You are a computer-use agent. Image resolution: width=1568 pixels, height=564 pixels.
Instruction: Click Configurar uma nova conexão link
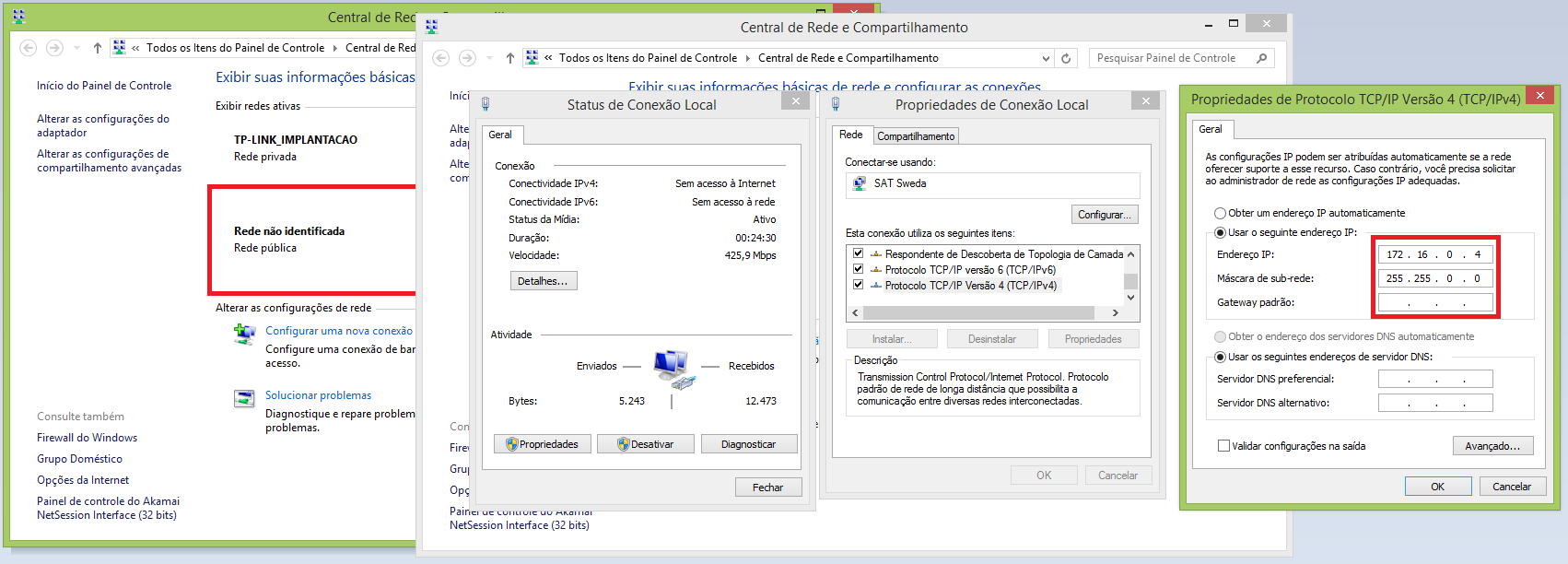(339, 331)
